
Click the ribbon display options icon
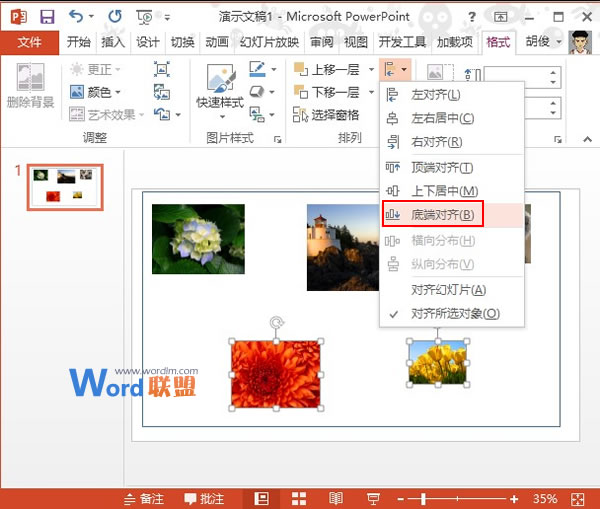[500, 17]
